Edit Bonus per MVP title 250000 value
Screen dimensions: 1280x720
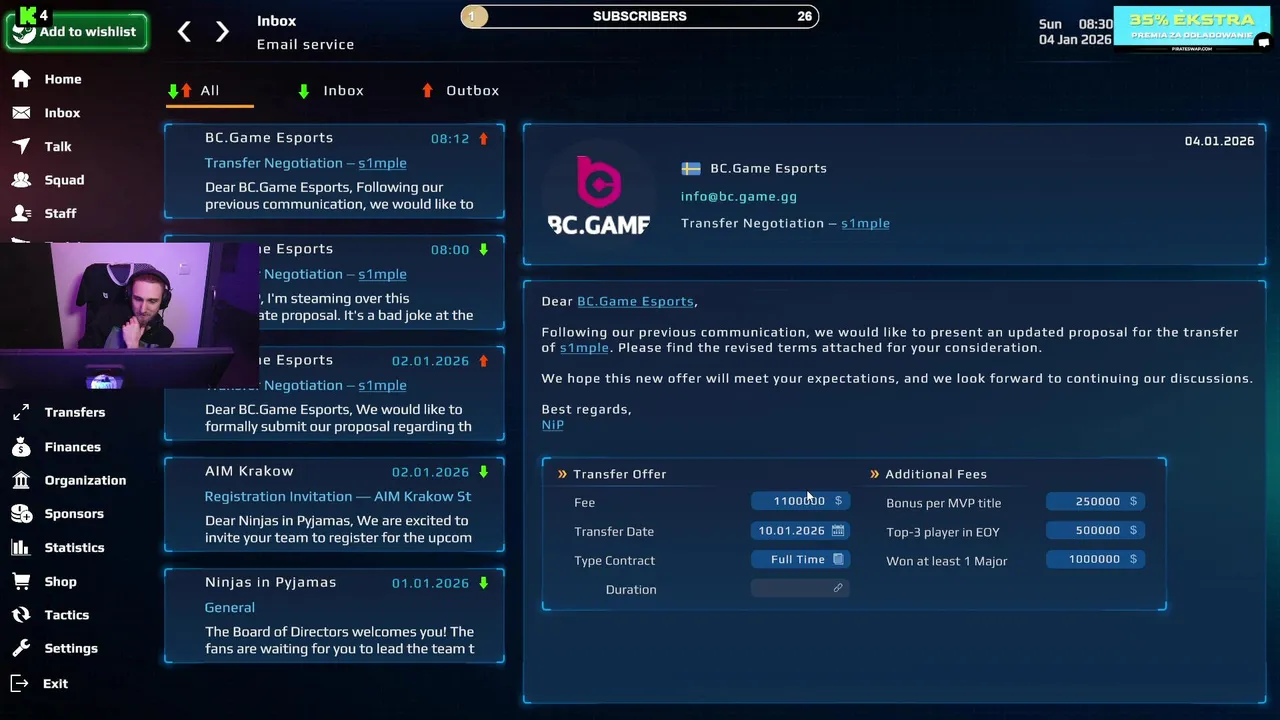click(x=1095, y=501)
